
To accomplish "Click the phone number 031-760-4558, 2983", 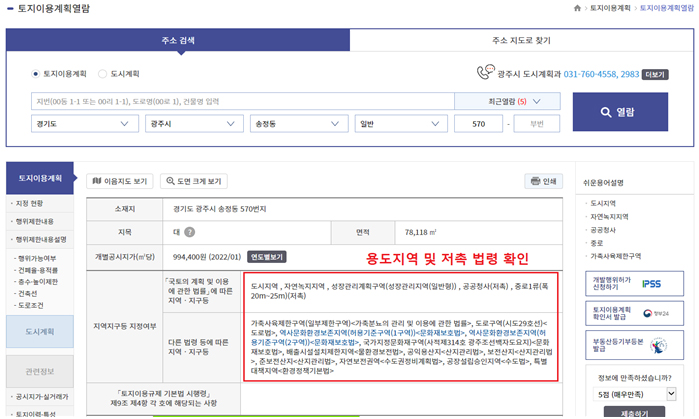I will (601, 74).
